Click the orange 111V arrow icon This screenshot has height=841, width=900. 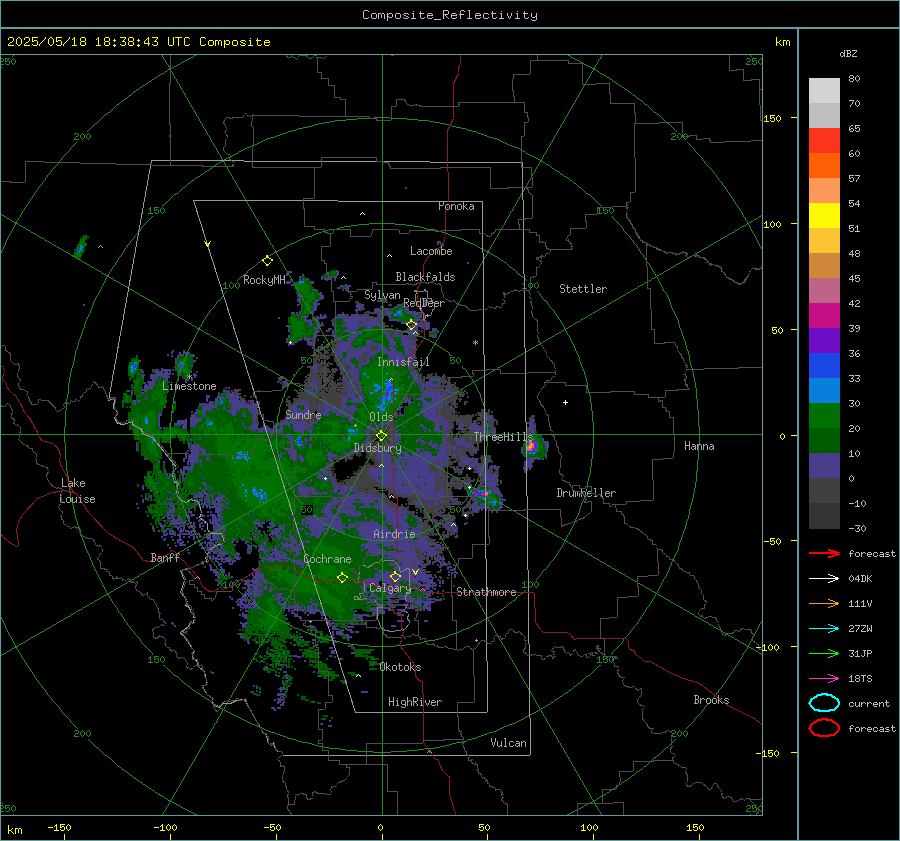[x=824, y=603]
